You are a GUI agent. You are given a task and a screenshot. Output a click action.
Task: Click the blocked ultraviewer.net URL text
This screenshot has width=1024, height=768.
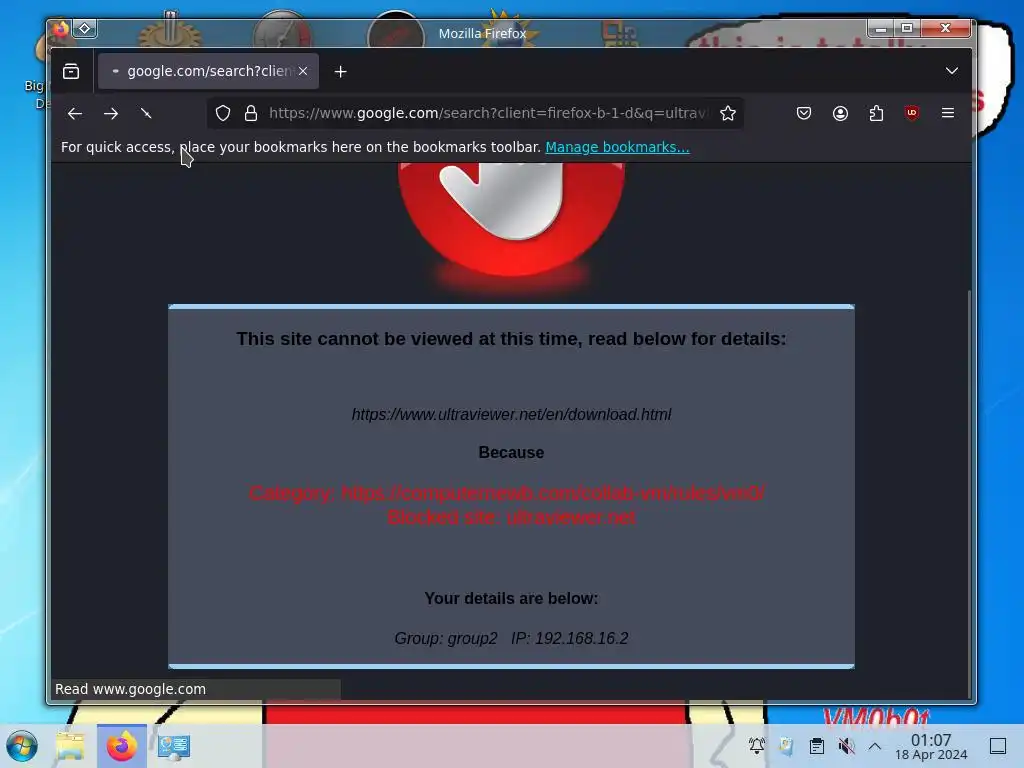[x=511, y=415]
